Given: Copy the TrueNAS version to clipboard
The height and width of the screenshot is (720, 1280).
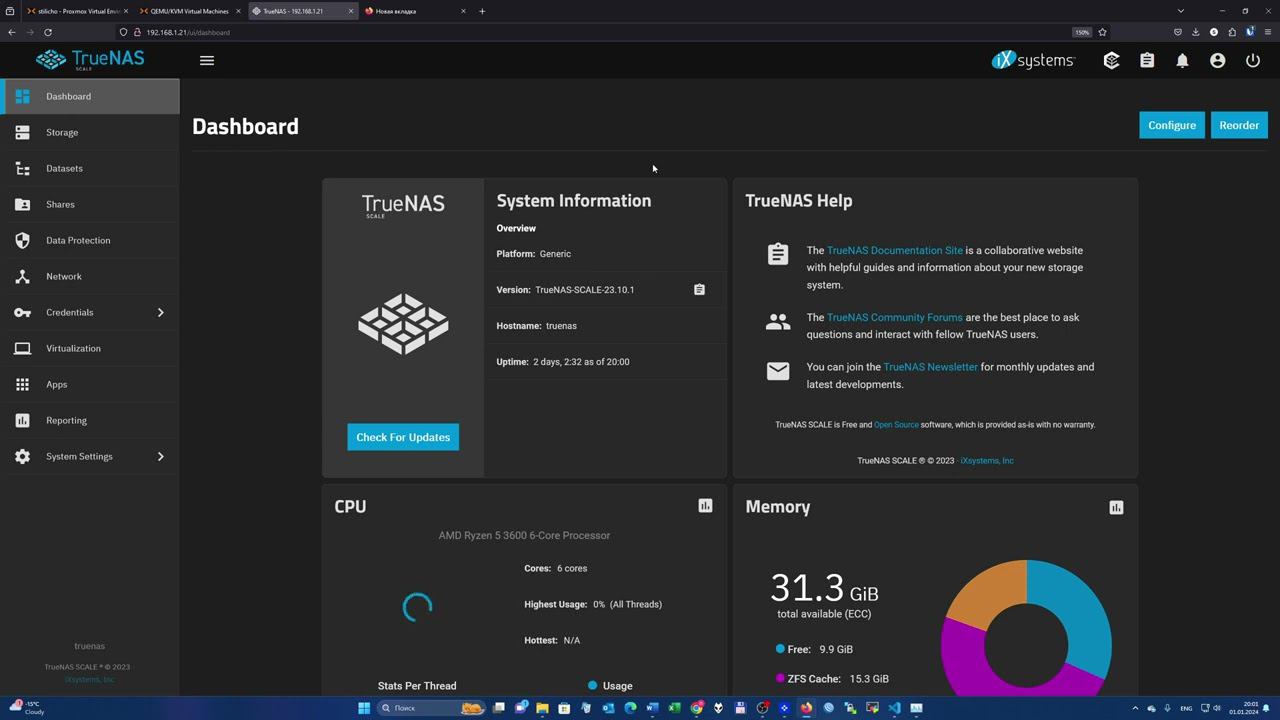Looking at the screenshot, I should pyautogui.click(x=699, y=290).
